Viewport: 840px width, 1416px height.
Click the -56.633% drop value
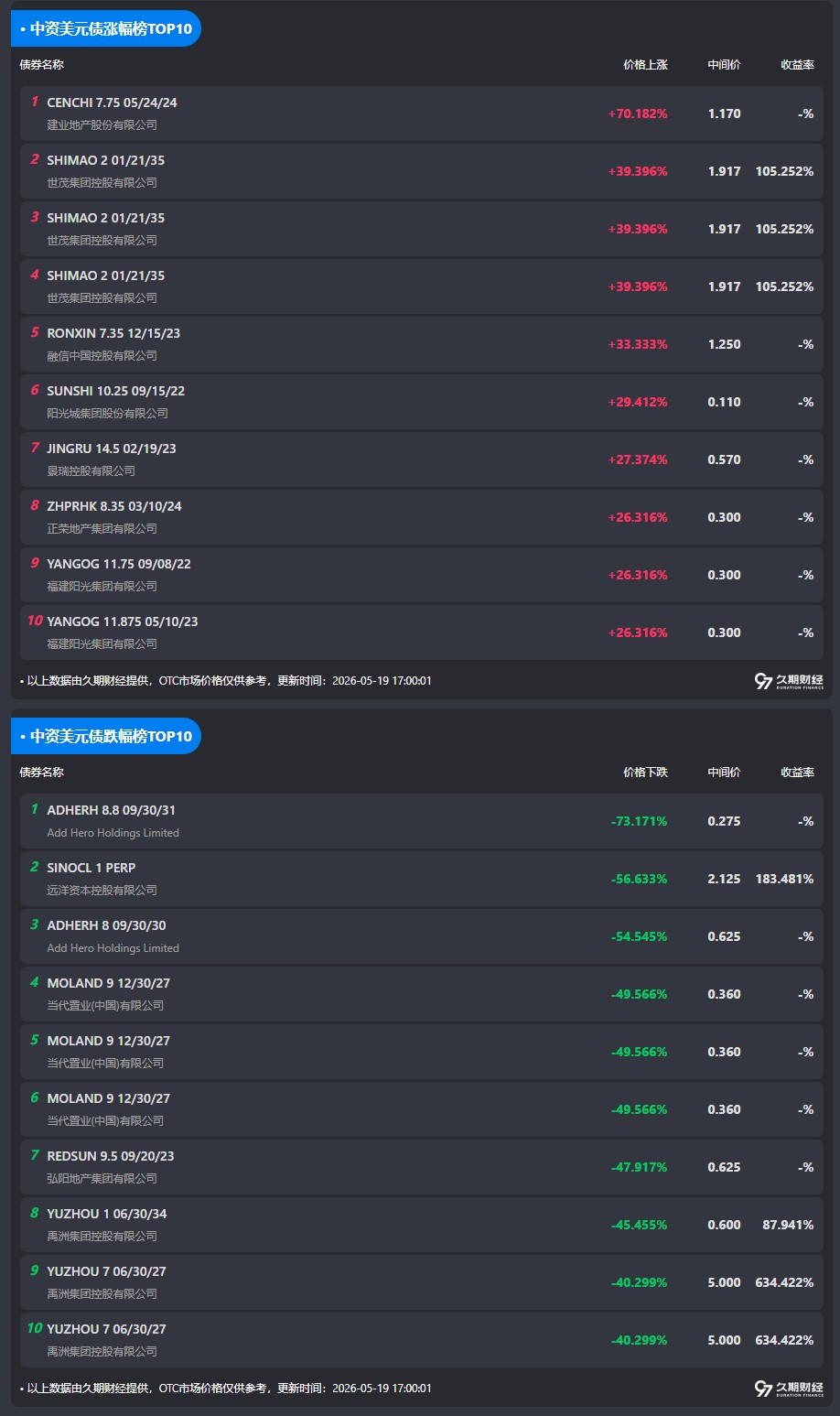[639, 880]
